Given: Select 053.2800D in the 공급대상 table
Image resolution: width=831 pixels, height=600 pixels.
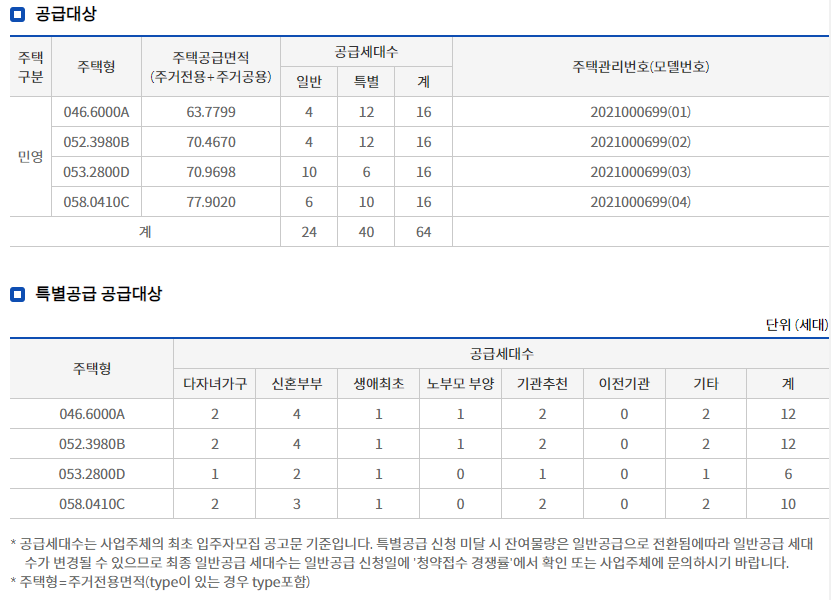Looking at the screenshot, I should tap(96, 172).
